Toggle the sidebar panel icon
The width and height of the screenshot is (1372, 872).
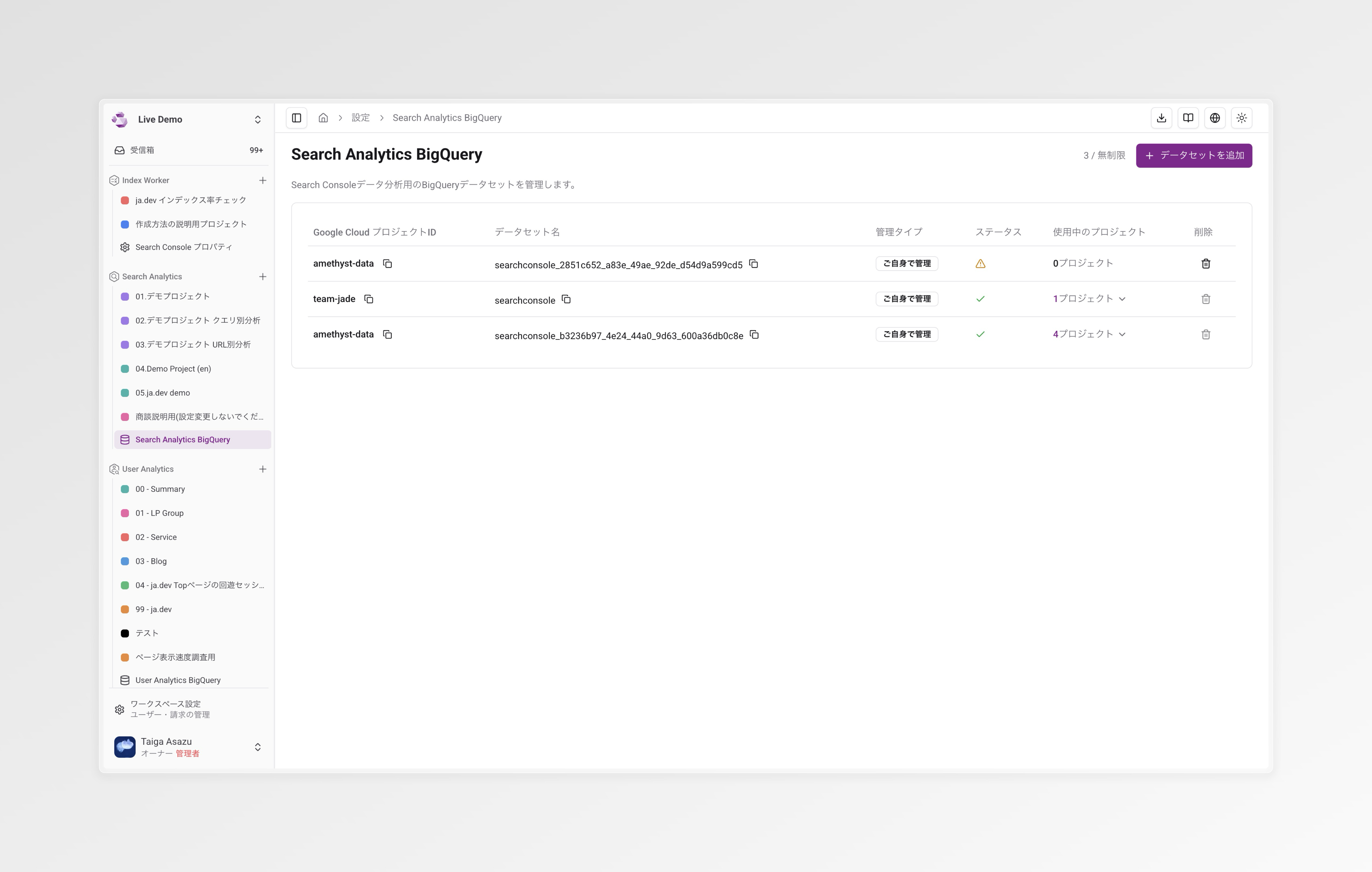tap(296, 118)
